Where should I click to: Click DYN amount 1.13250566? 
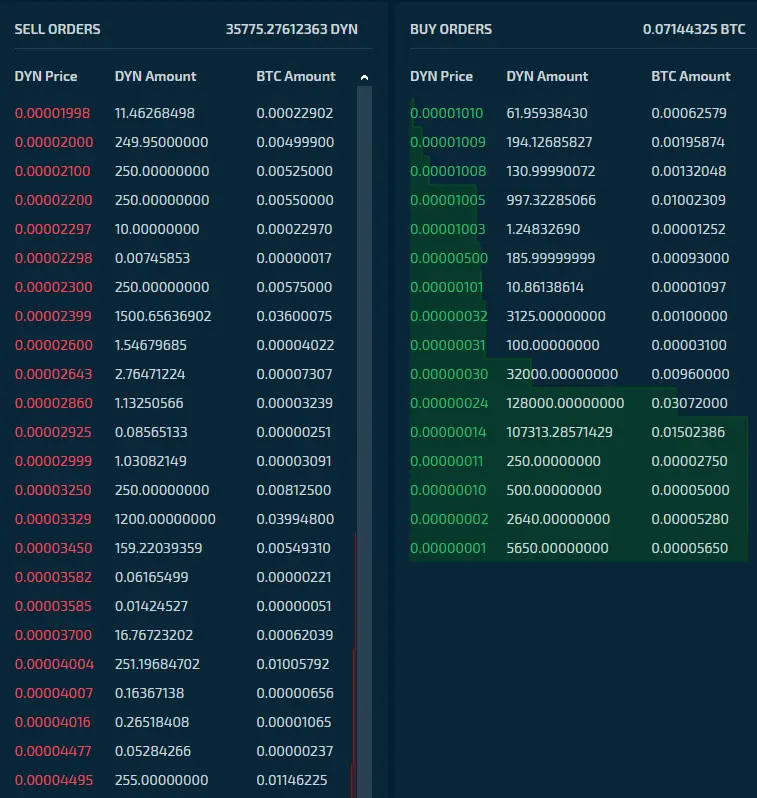pyautogui.click(x=149, y=403)
